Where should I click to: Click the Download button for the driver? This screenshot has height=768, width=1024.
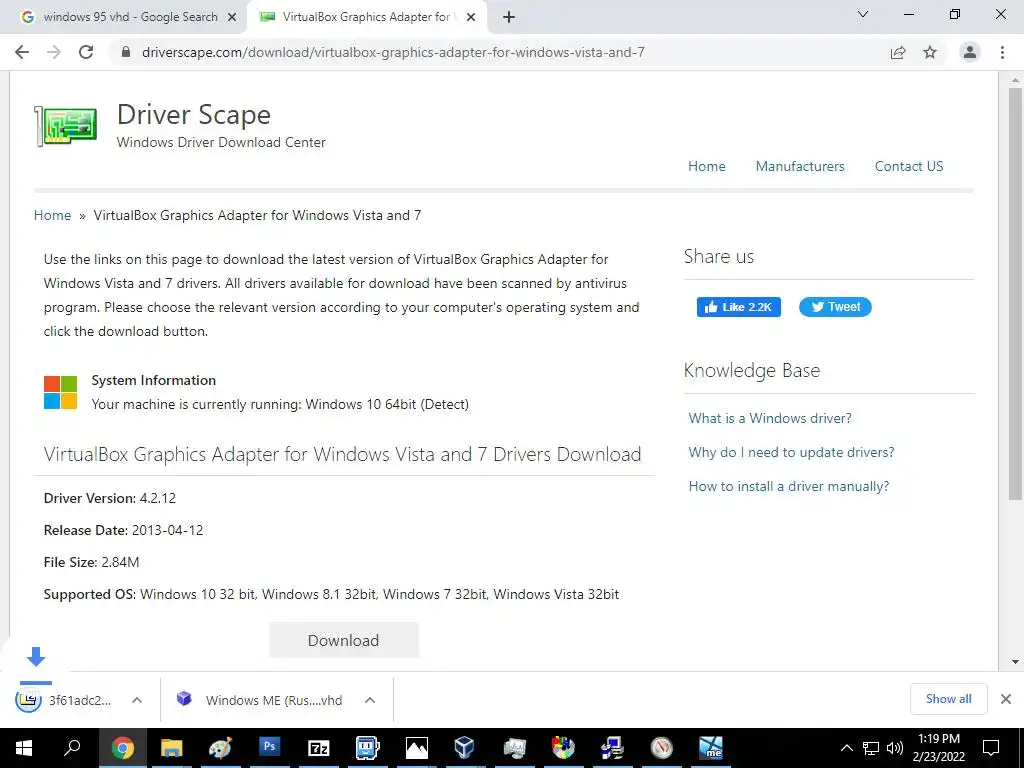[x=344, y=640]
